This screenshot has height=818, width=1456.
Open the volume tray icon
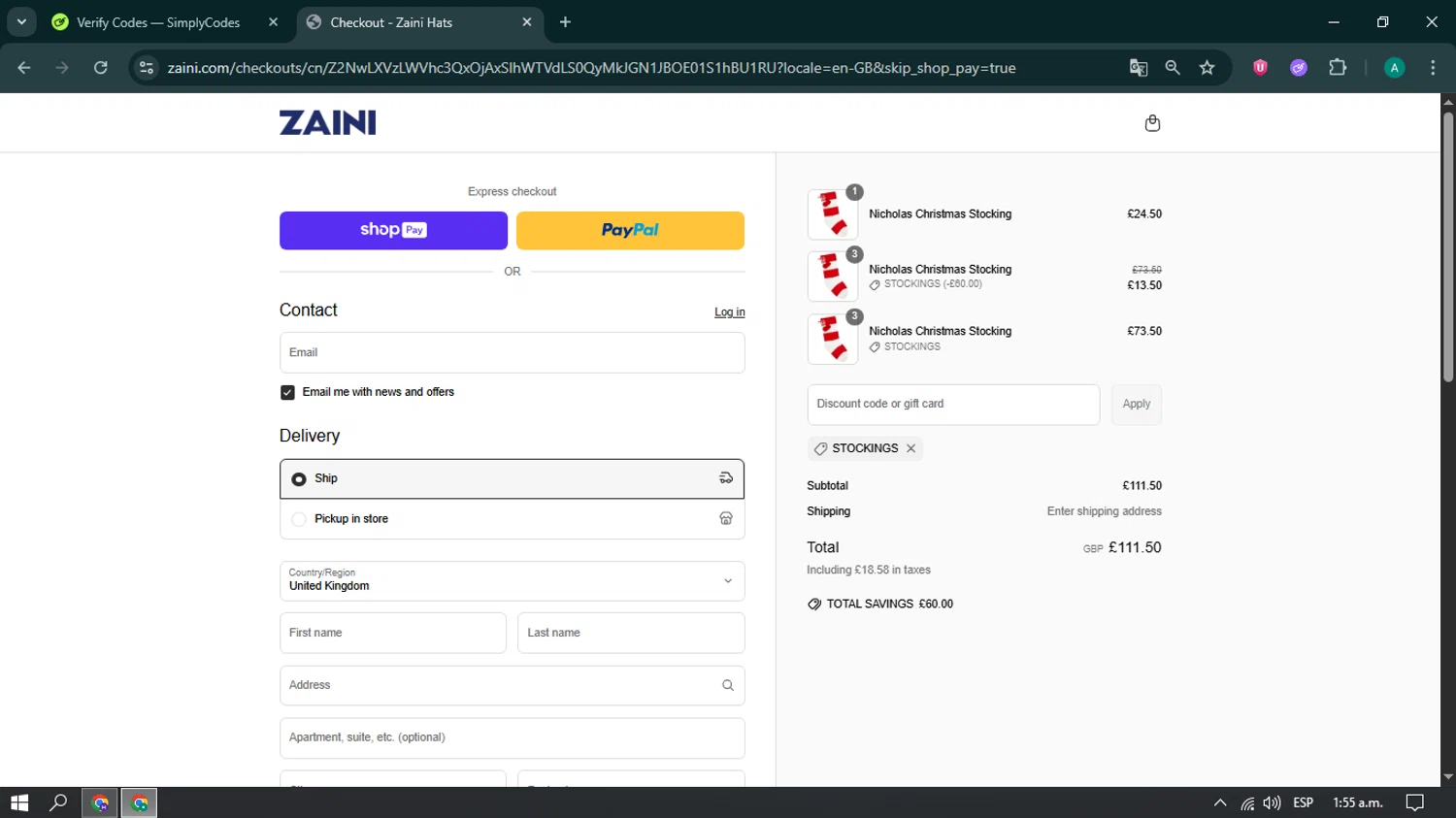click(1272, 802)
